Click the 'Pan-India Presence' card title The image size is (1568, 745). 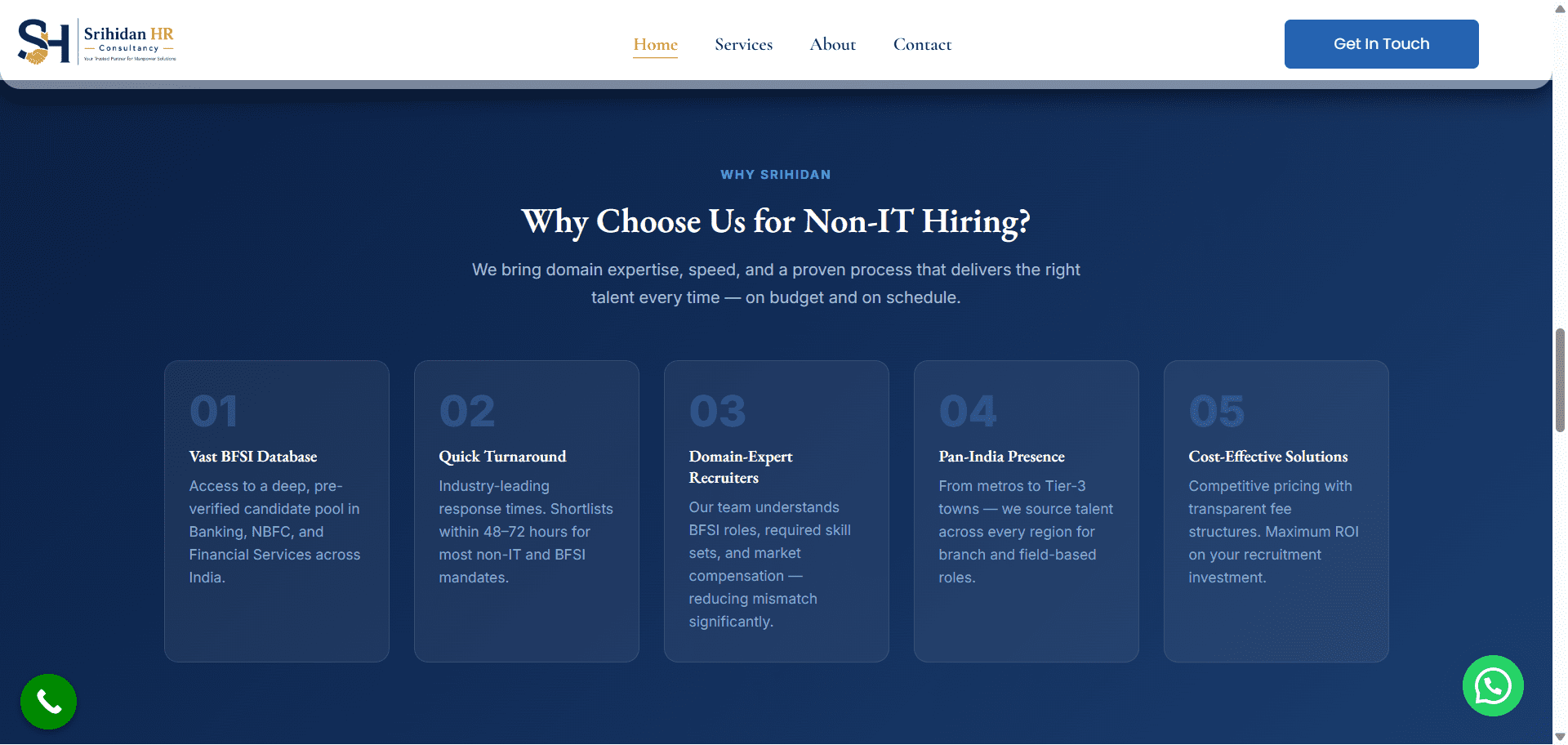pos(1001,457)
